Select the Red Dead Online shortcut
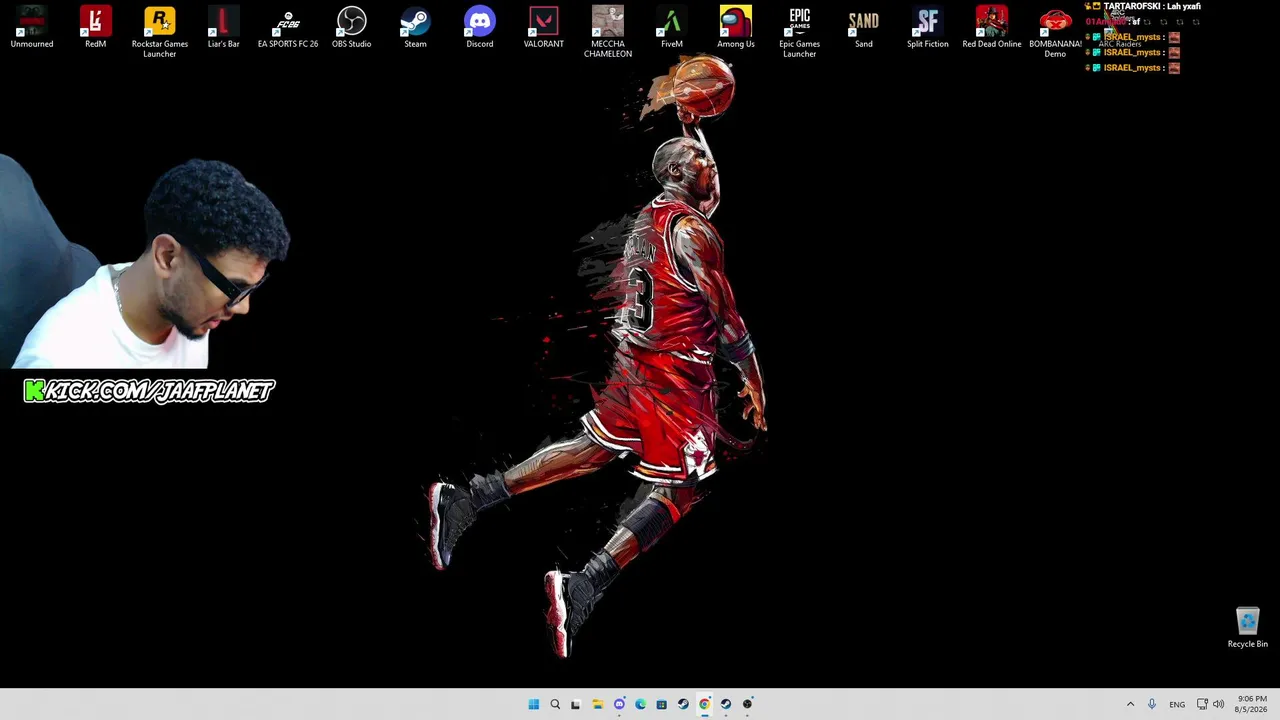This screenshot has height=720, width=1280. 992,28
